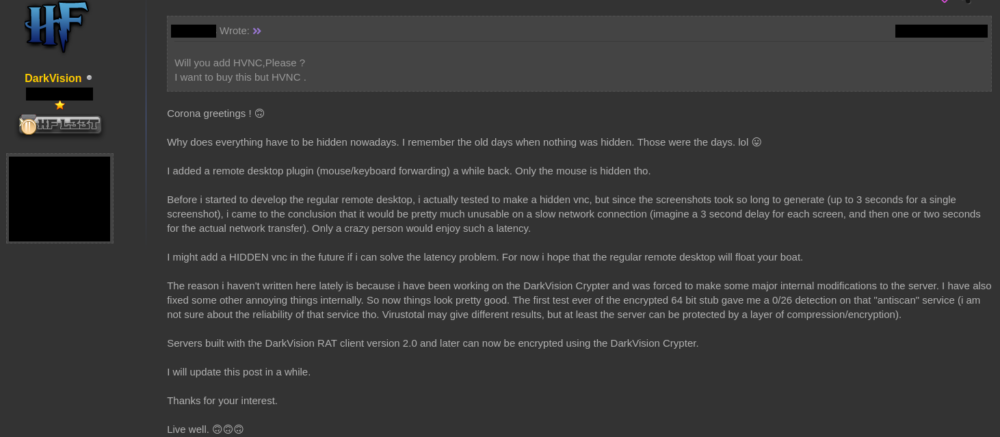Click the gold star rank icon
Image resolution: width=1000 pixels, height=437 pixels.
tap(59, 105)
